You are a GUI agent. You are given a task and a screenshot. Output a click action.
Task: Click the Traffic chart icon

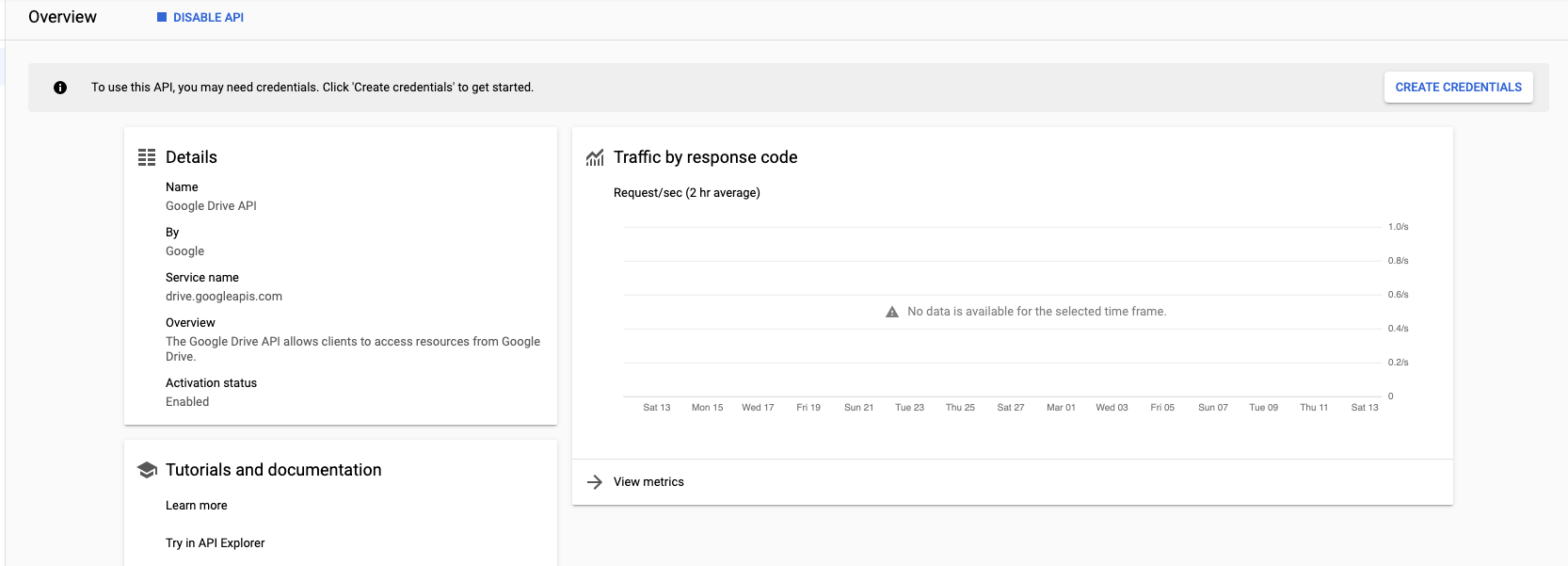click(595, 157)
